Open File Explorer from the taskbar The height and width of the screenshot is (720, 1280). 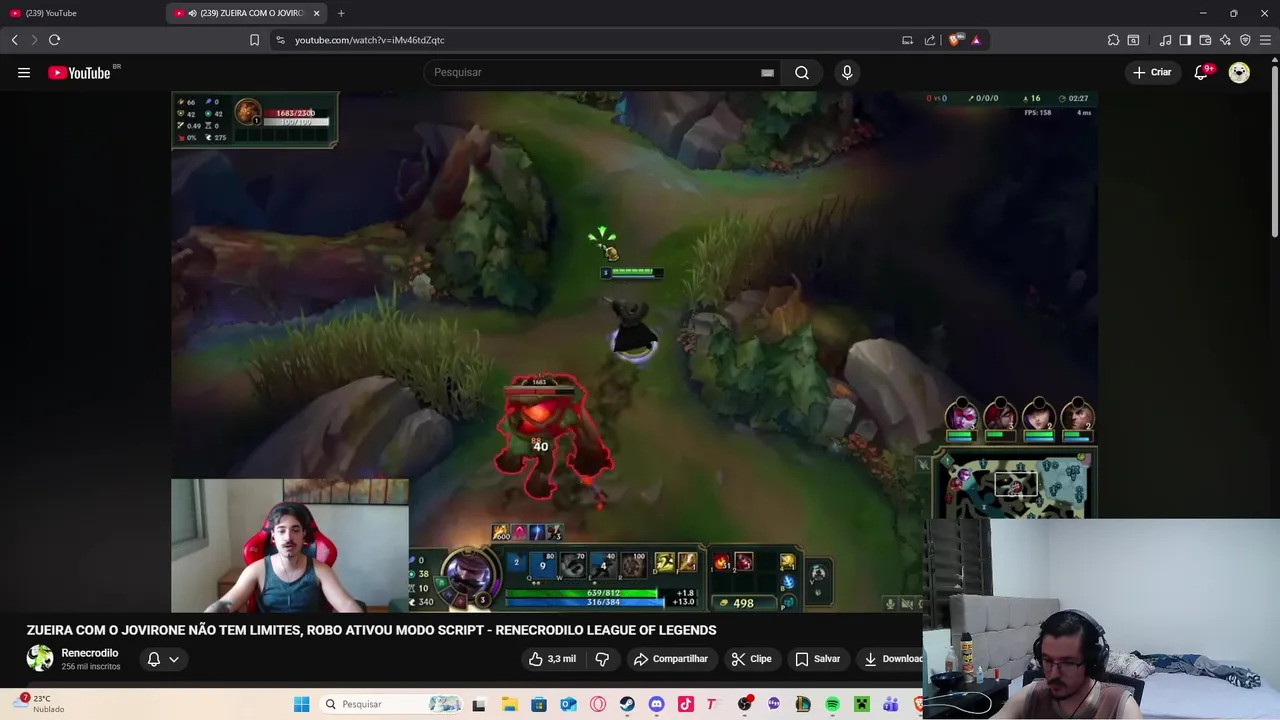click(x=509, y=704)
